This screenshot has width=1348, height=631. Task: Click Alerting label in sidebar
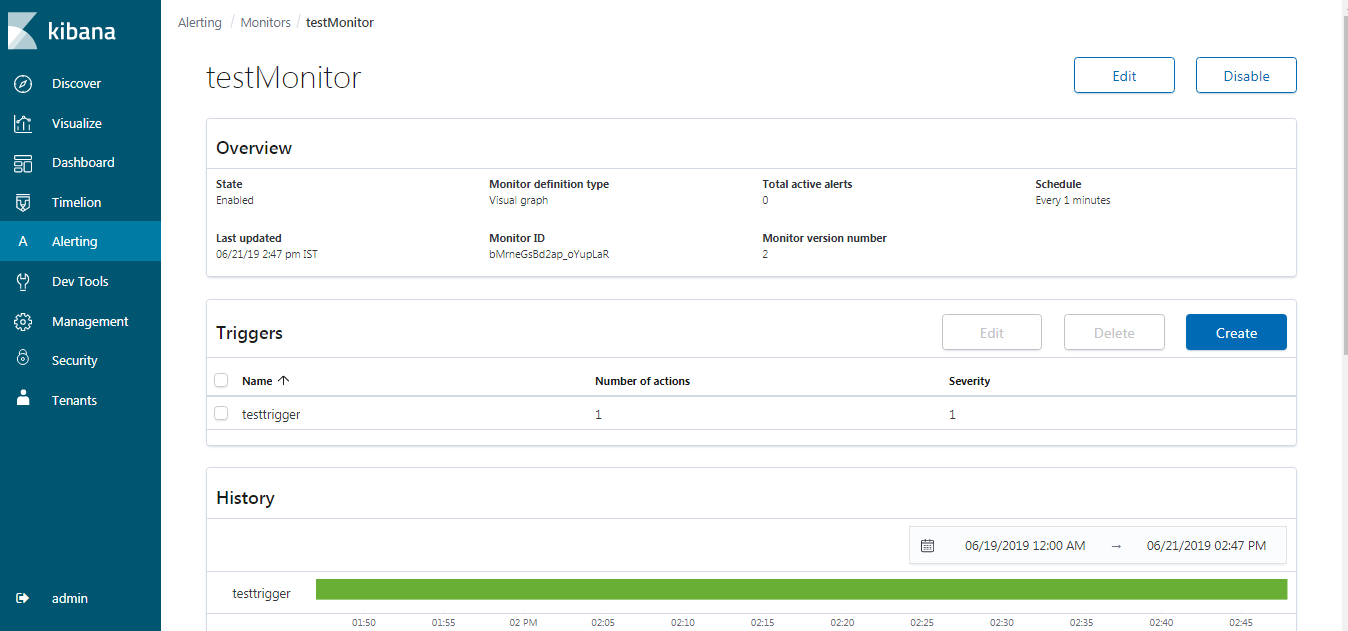[75, 242]
